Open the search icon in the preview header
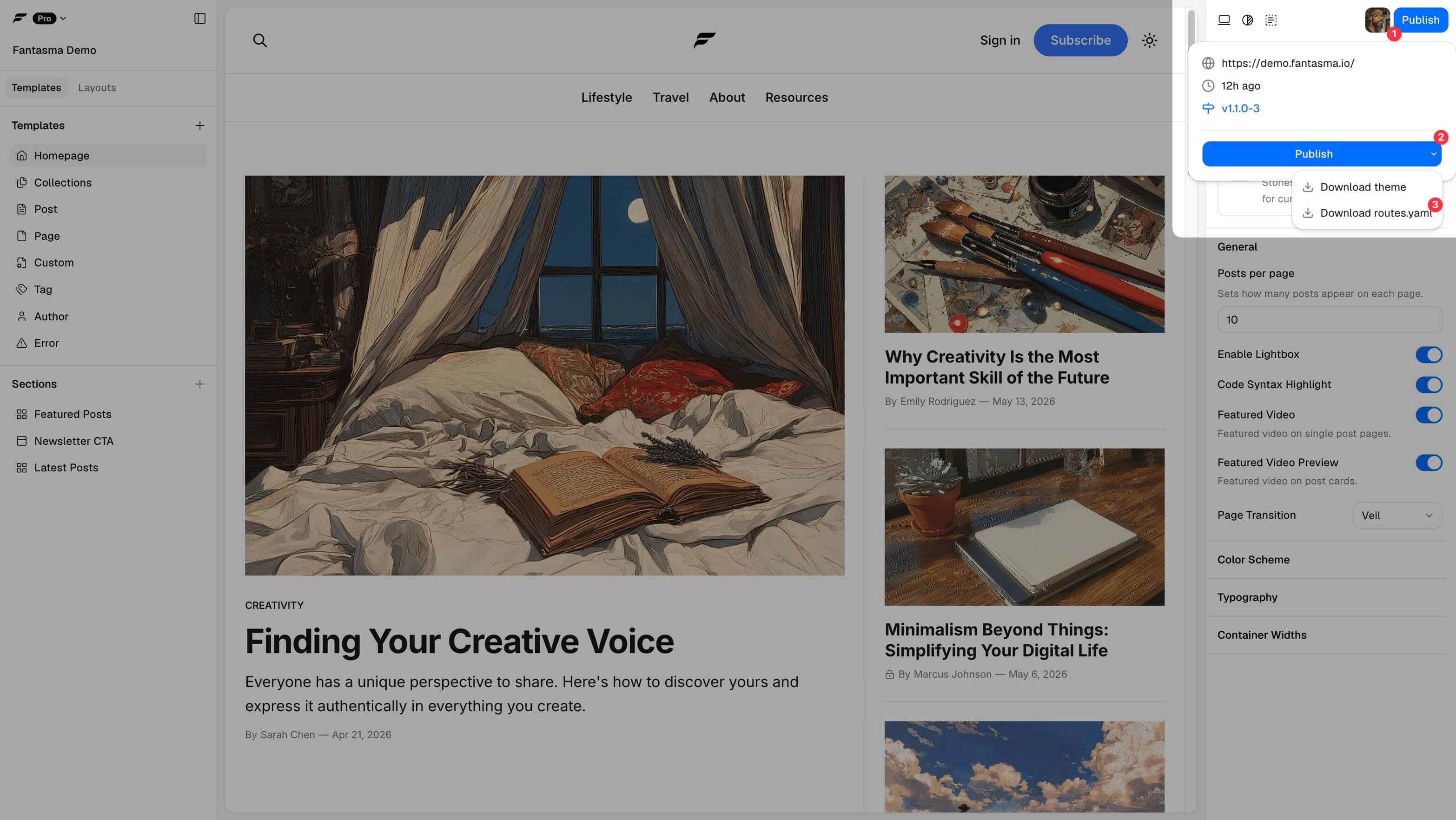Screen dimensions: 1456x820 [259, 40]
